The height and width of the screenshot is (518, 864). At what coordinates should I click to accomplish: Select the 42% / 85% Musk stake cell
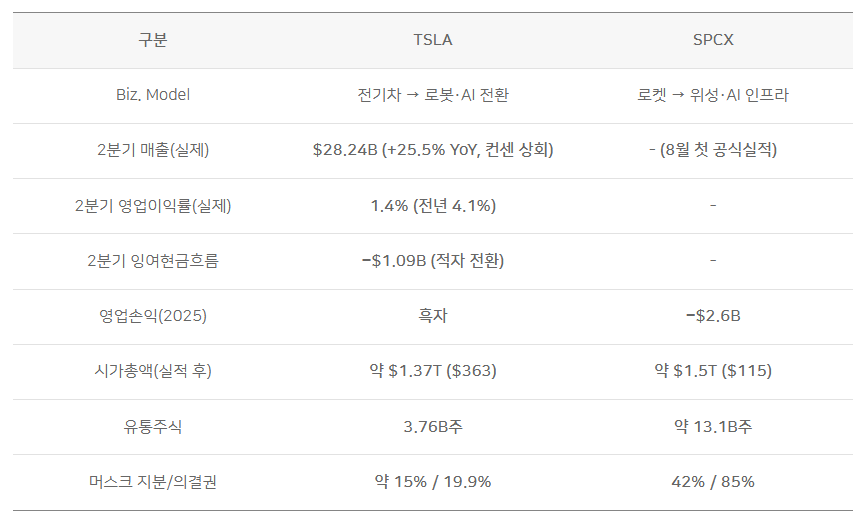click(x=713, y=482)
